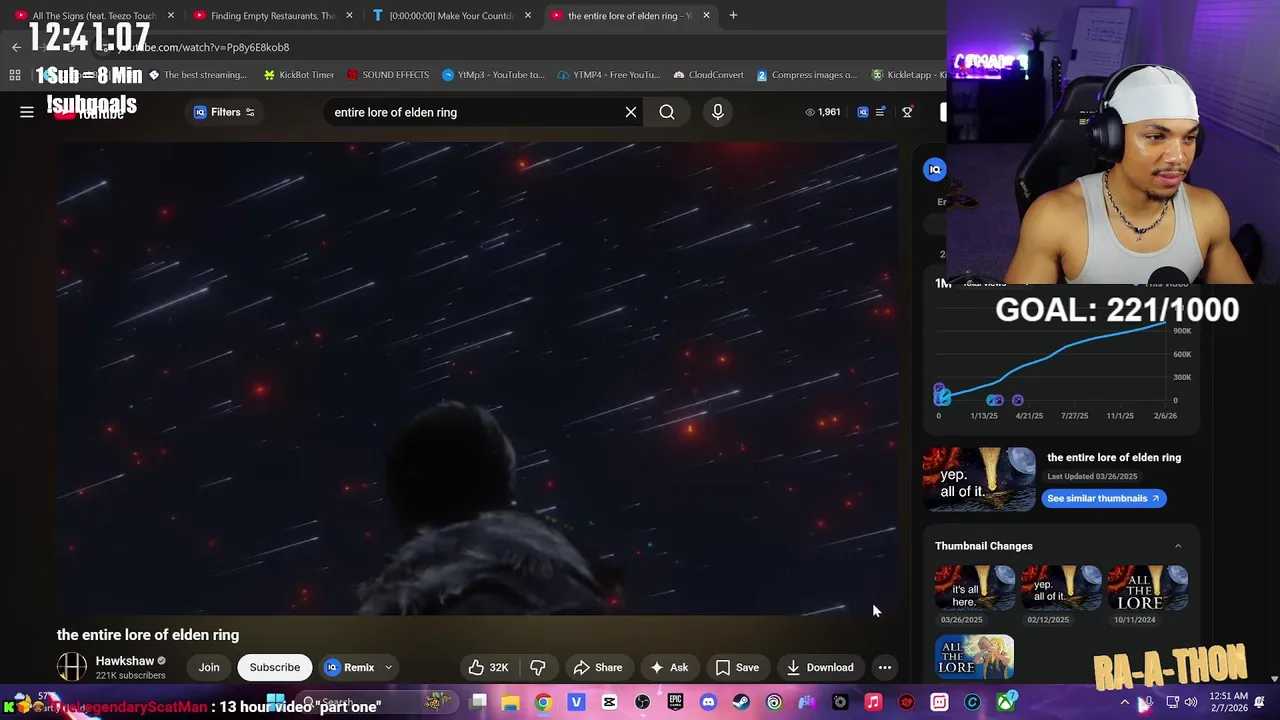The height and width of the screenshot is (720, 1280).
Task: Click the video player area
Action: (477, 378)
